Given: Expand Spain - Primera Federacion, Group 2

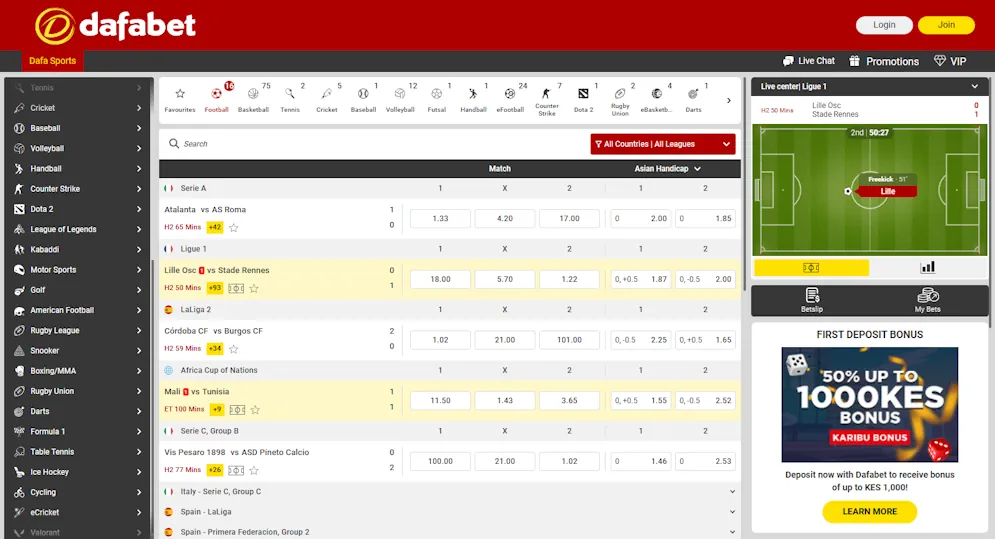Looking at the screenshot, I should (x=449, y=532).
